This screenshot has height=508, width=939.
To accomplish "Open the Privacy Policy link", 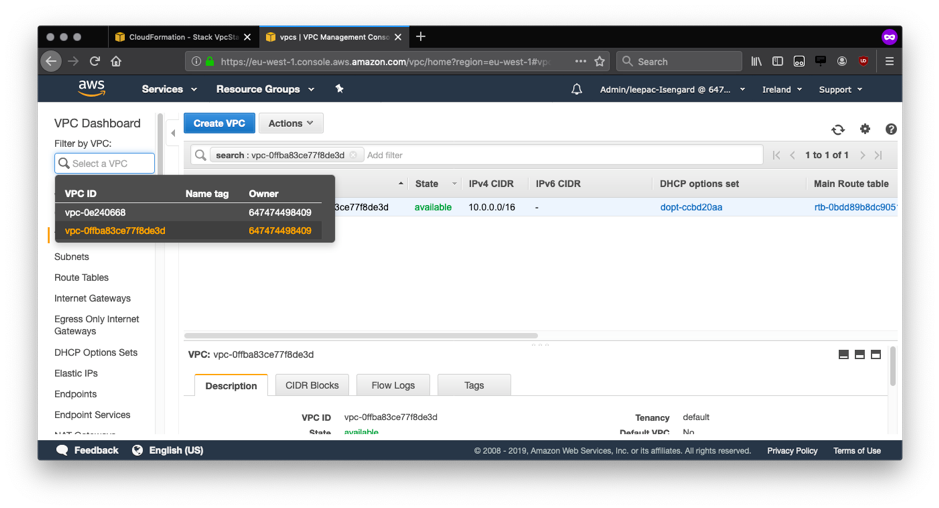I will 792,451.
